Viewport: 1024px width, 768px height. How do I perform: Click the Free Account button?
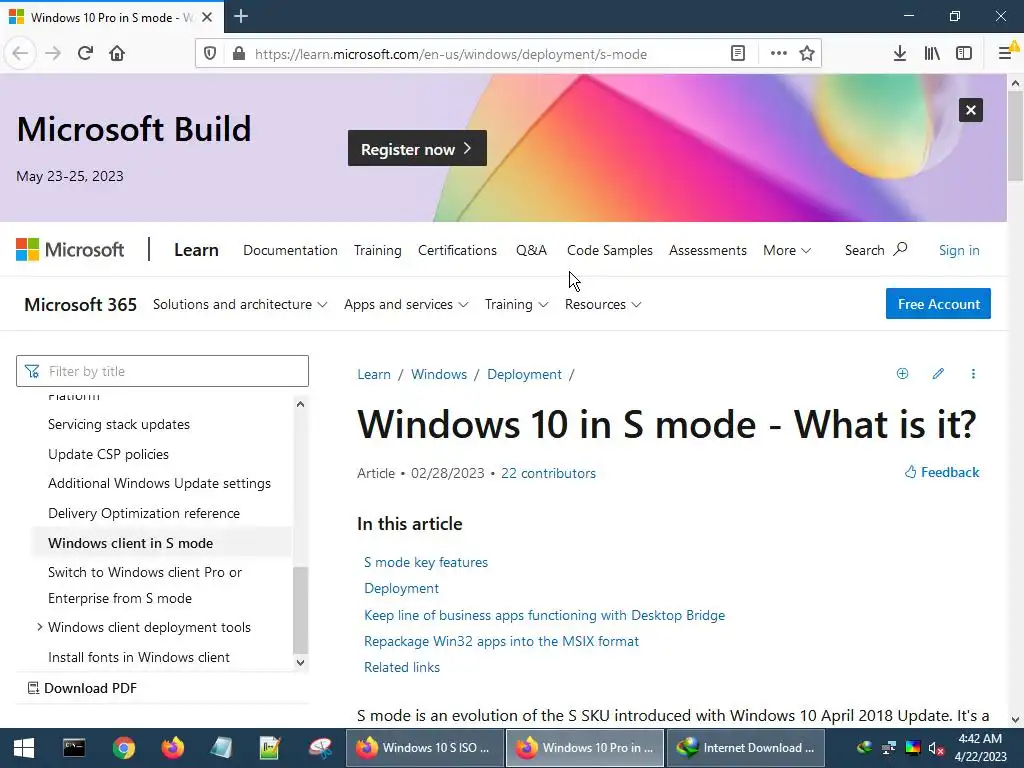click(x=938, y=304)
